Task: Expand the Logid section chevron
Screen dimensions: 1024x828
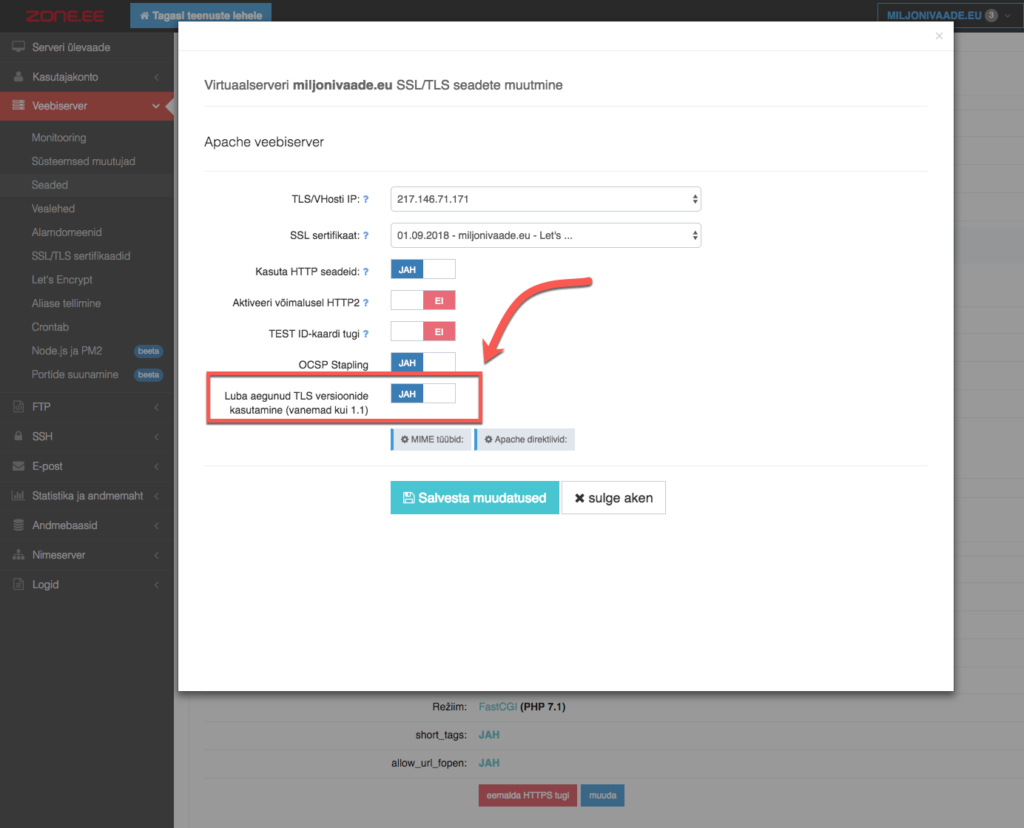Action: pos(157,584)
